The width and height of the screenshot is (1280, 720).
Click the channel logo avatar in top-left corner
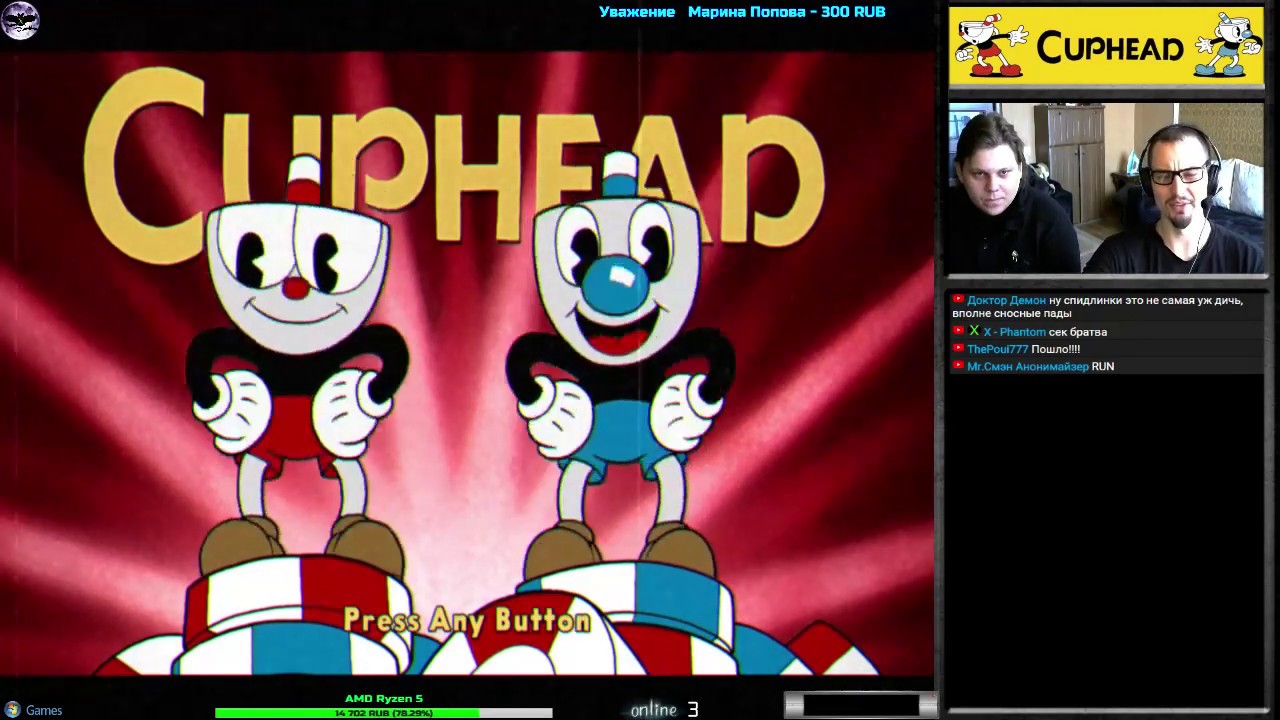coord(20,20)
